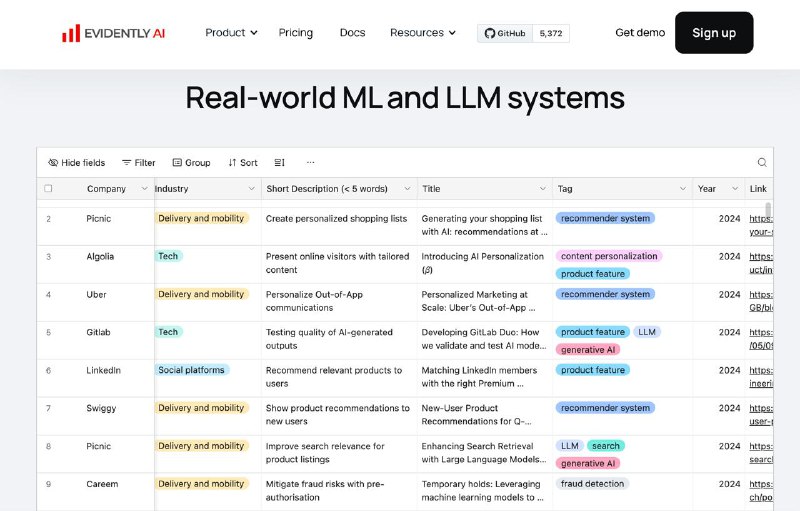Open the Pricing page

(295, 33)
